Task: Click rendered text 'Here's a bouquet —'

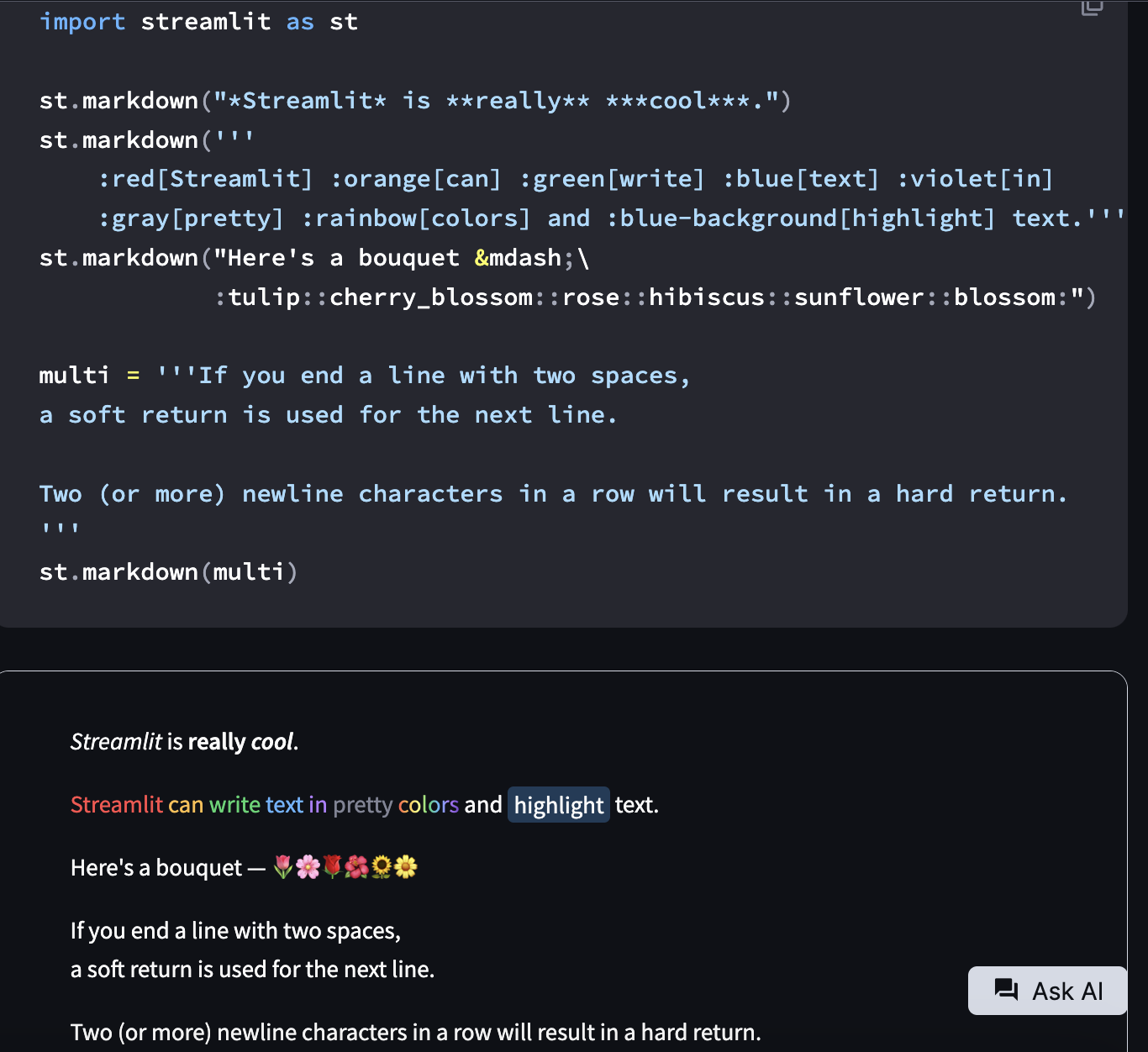Action: click(168, 868)
